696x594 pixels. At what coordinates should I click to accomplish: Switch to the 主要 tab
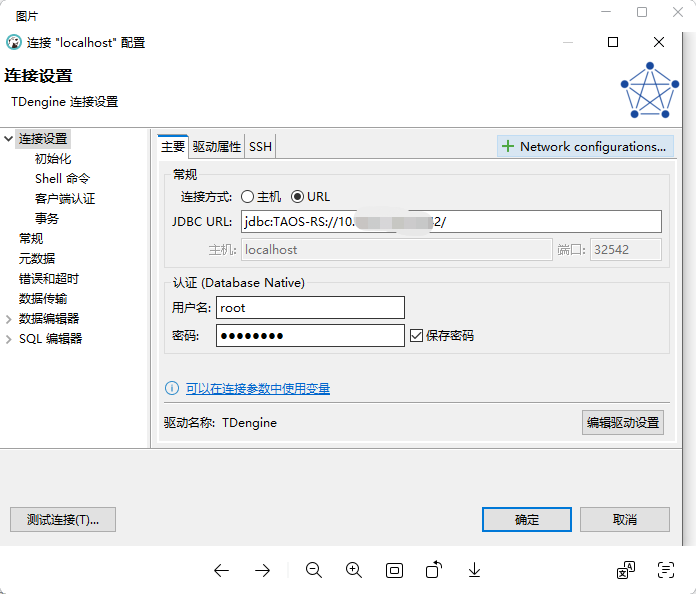173,147
